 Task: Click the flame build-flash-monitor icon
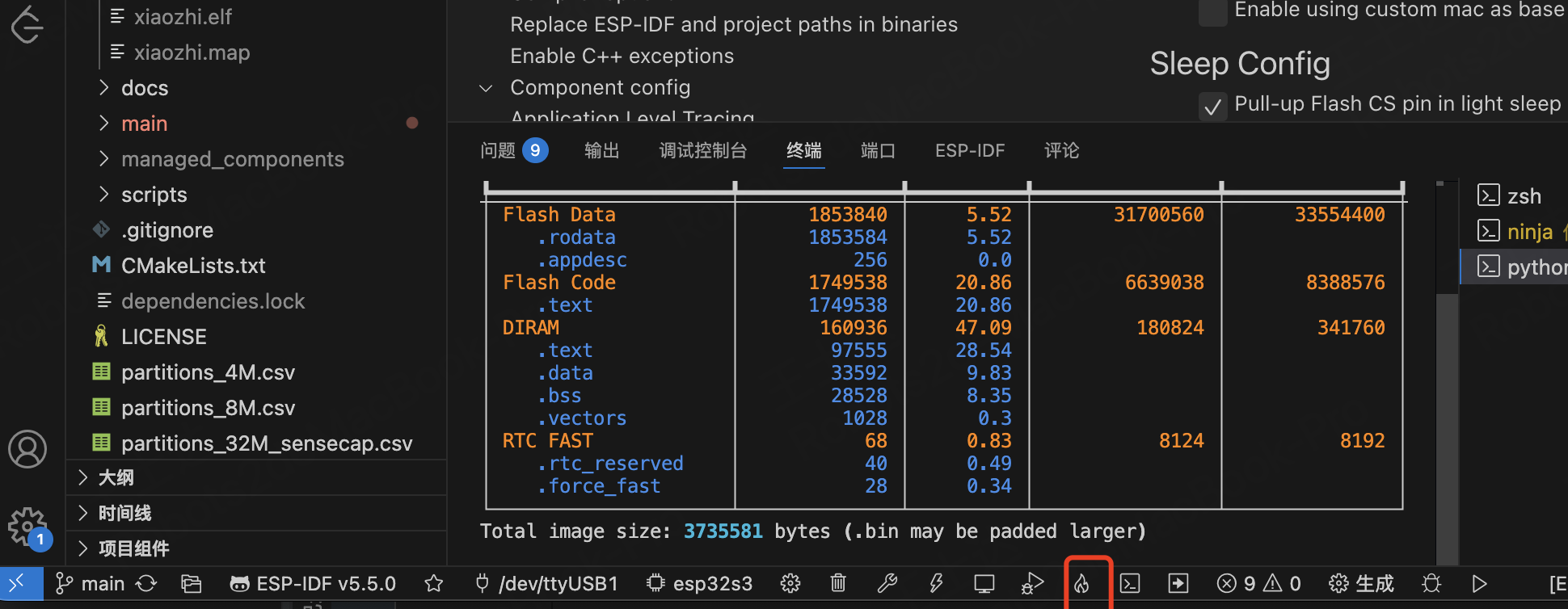click(1081, 583)
